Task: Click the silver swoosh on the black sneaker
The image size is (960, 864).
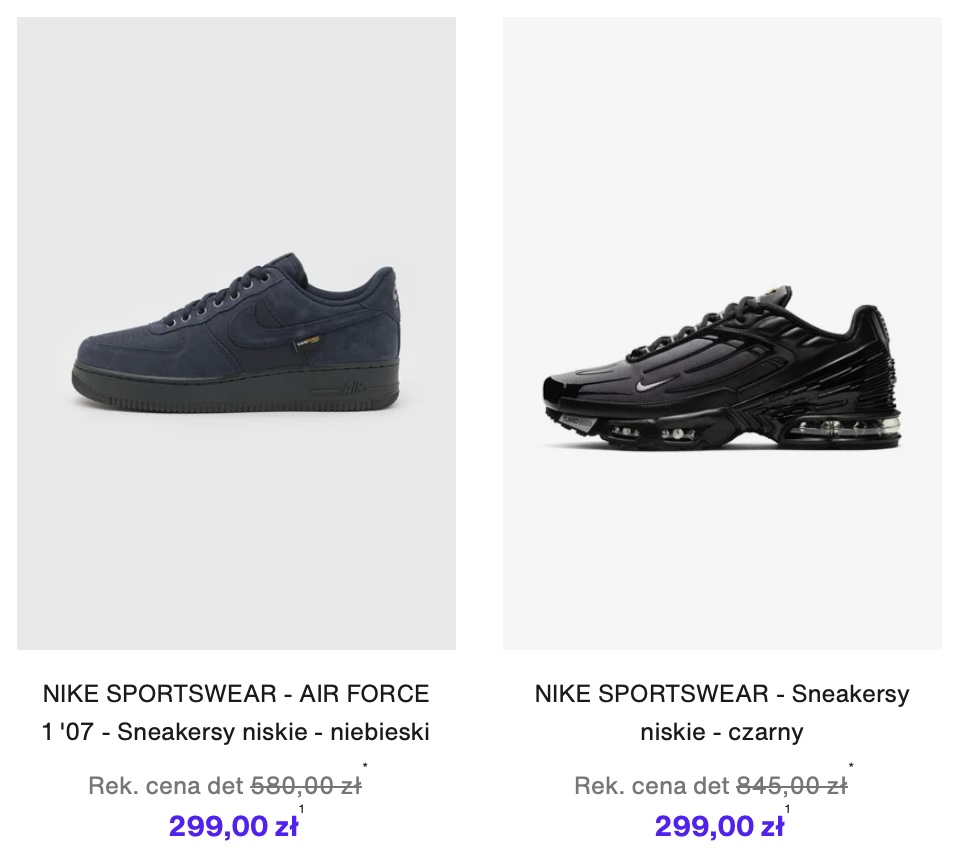Action: point(650,383)
